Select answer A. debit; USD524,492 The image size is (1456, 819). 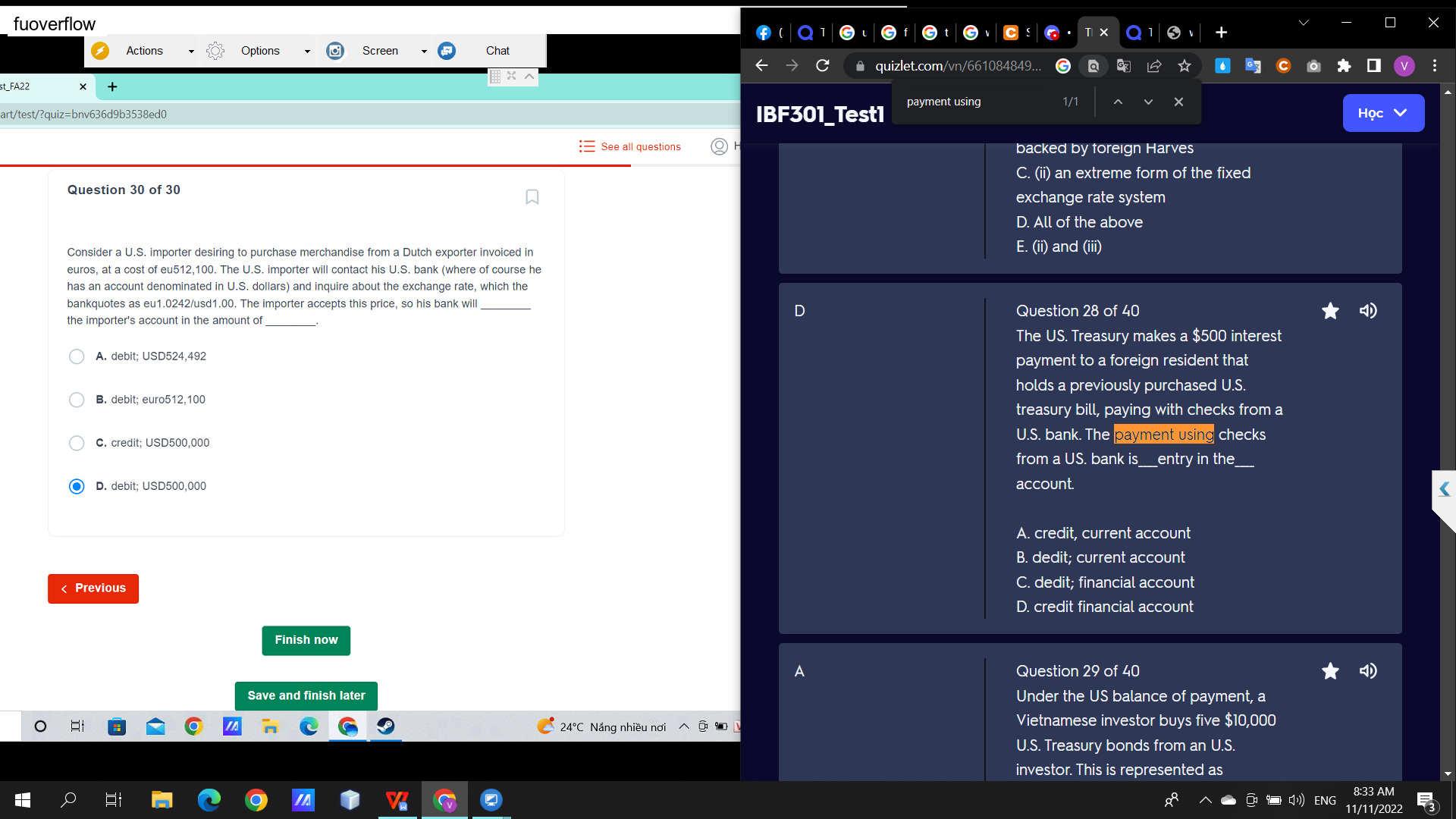[77, 356]
